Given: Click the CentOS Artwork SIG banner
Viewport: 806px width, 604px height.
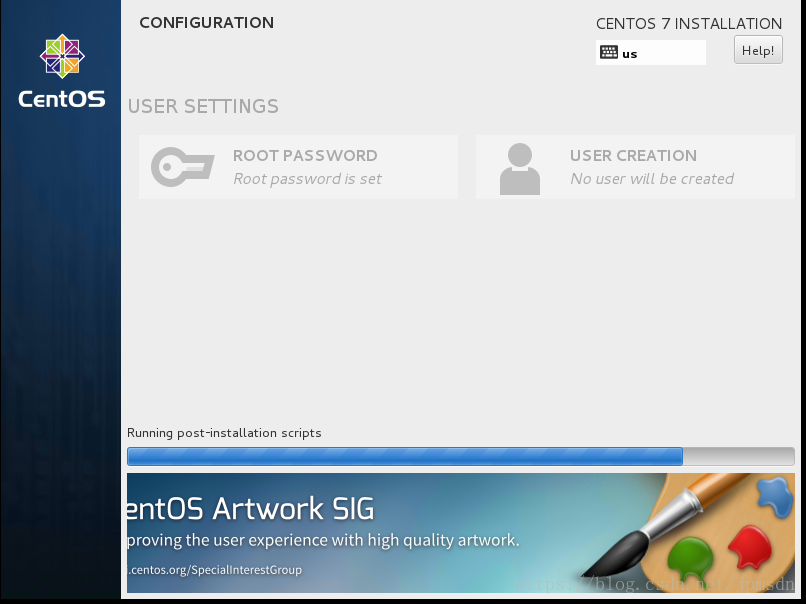Looking at the screenshot, I should 461,533.
